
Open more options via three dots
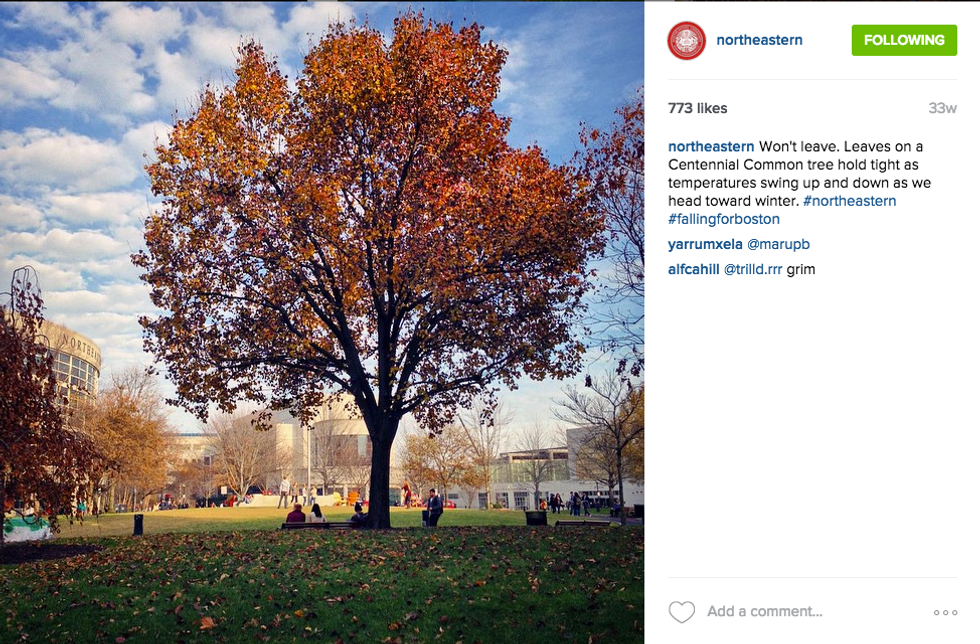point(945,612)
